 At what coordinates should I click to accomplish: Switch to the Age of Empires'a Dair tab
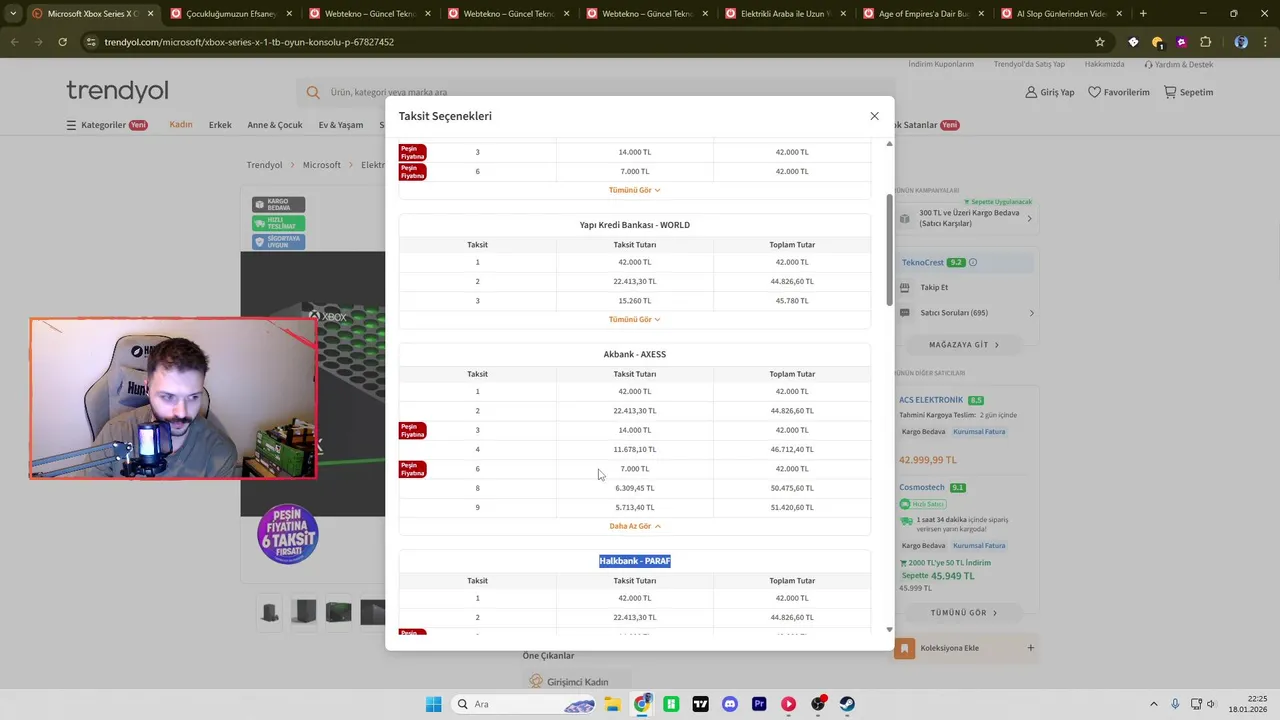tap(923, 14)
